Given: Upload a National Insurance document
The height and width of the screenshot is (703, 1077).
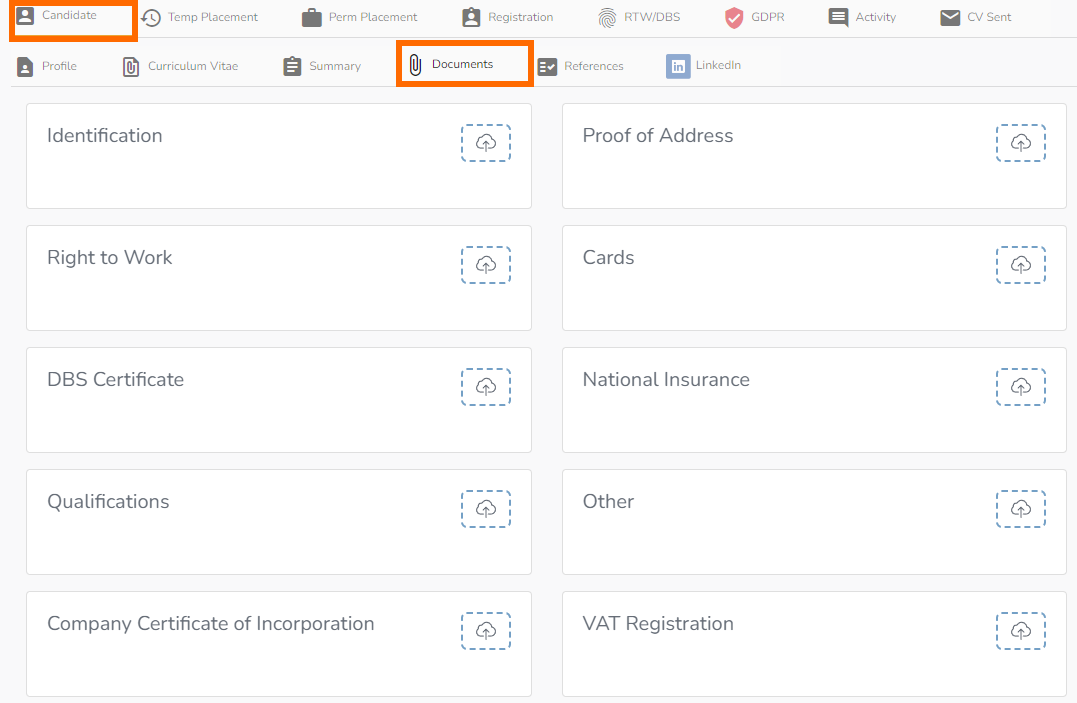Looking at the screenshot, I should click(x=1020, y=387).
